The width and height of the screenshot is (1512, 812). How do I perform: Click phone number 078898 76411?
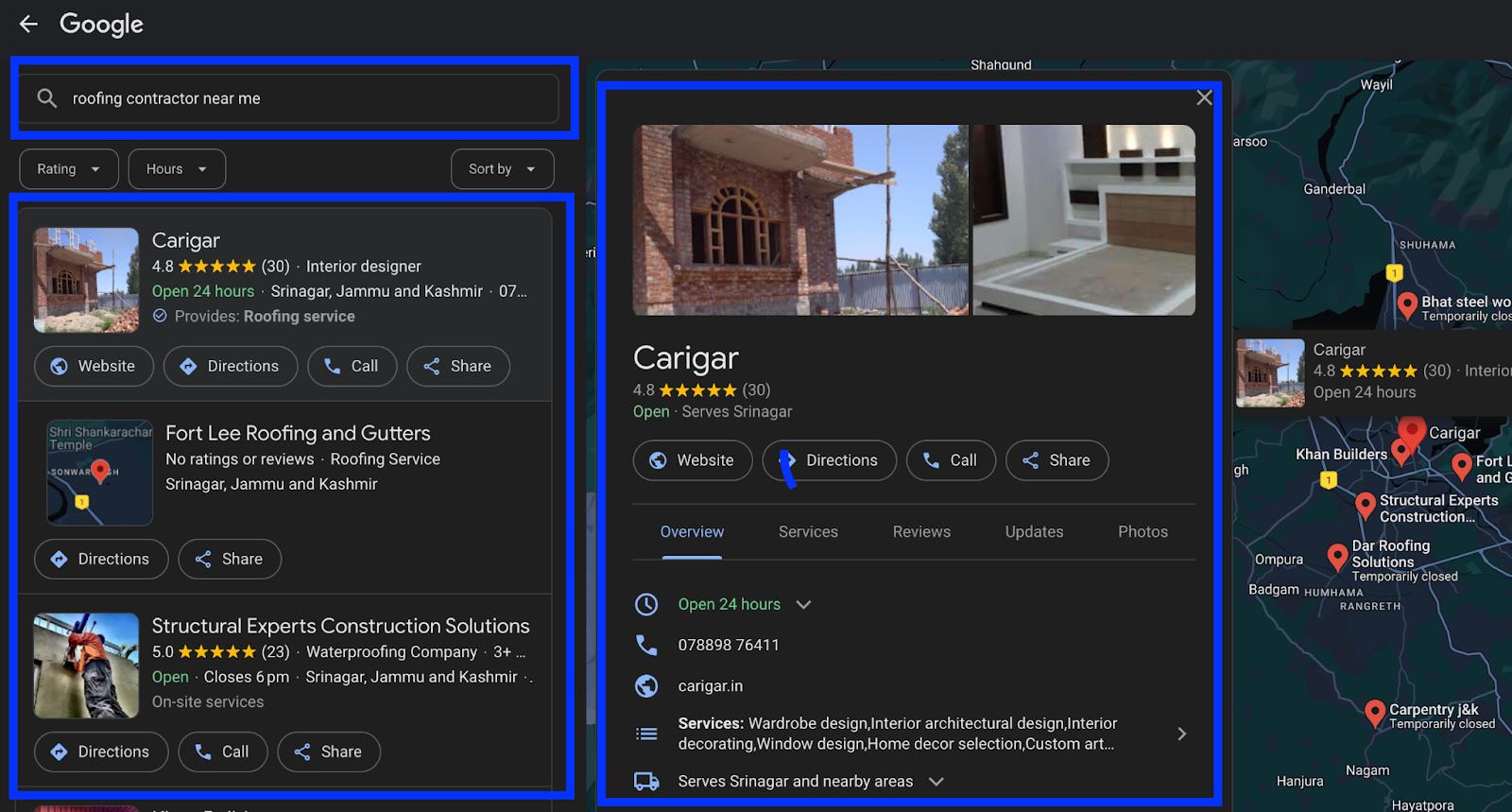[x=729, y=645]
